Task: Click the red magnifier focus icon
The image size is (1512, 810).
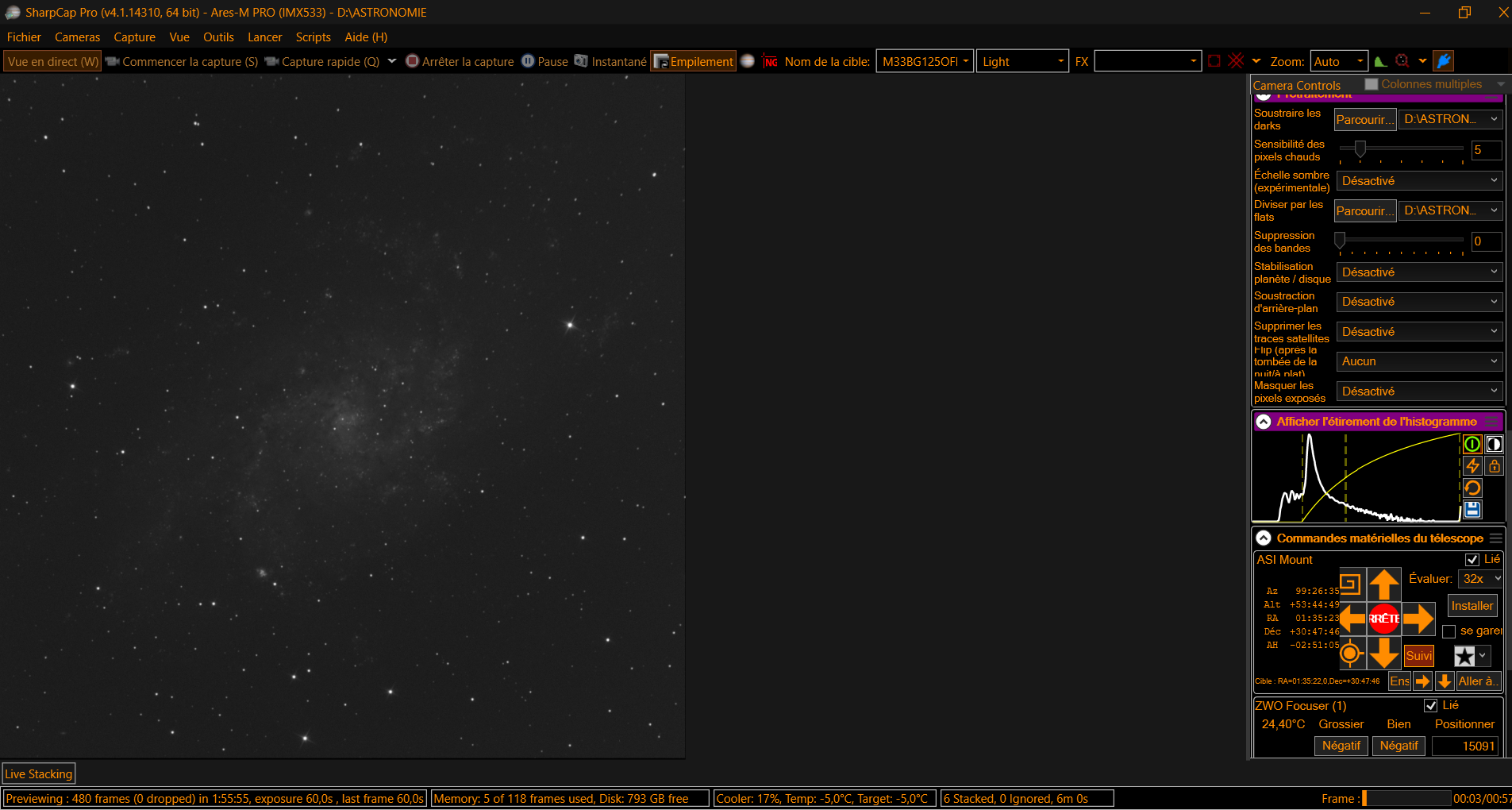Action: point(1402,61)
